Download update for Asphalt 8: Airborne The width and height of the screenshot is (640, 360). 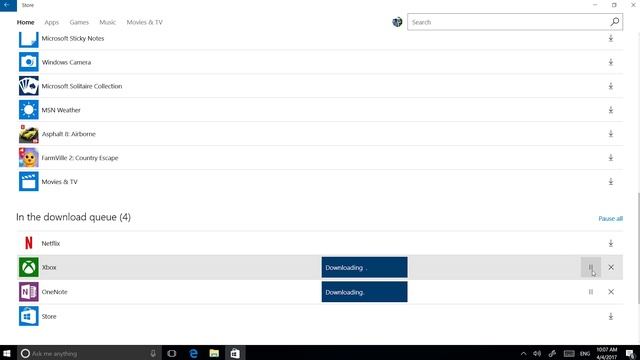(x=611, y=134)
